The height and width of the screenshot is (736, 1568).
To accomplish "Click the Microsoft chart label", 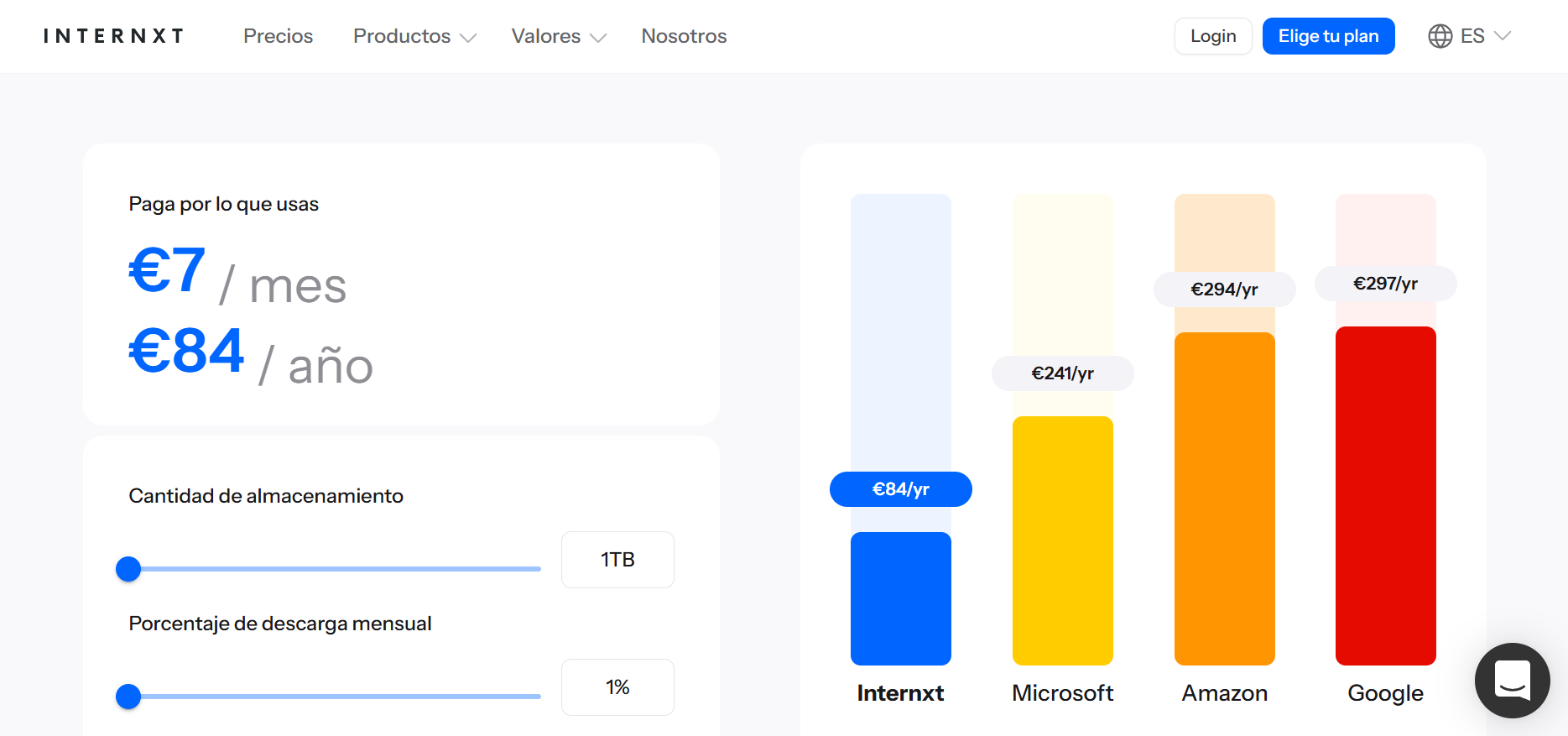I will [1062, 693].
